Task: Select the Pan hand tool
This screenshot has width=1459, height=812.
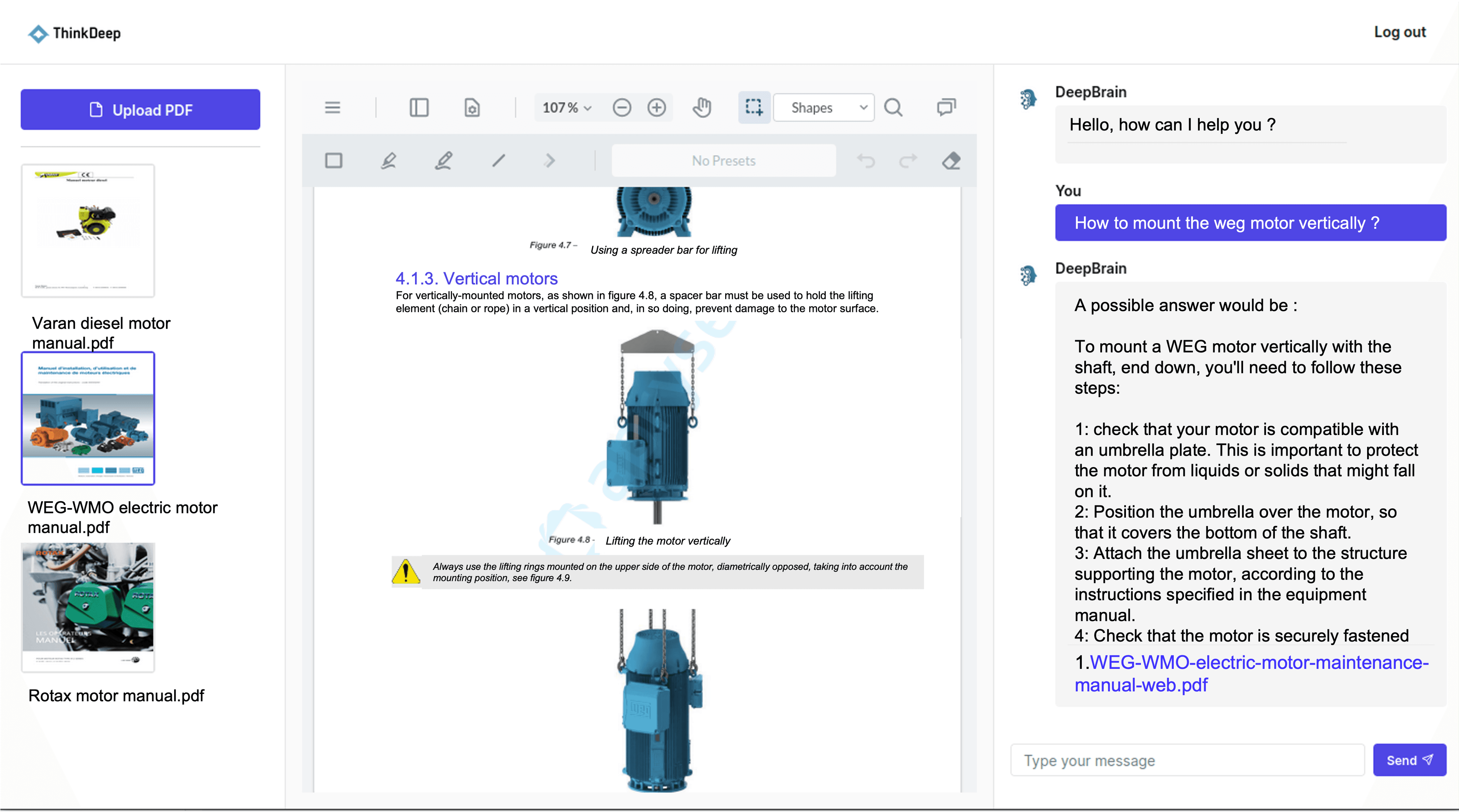Action: pyautogui.click(x=702, y=108)
